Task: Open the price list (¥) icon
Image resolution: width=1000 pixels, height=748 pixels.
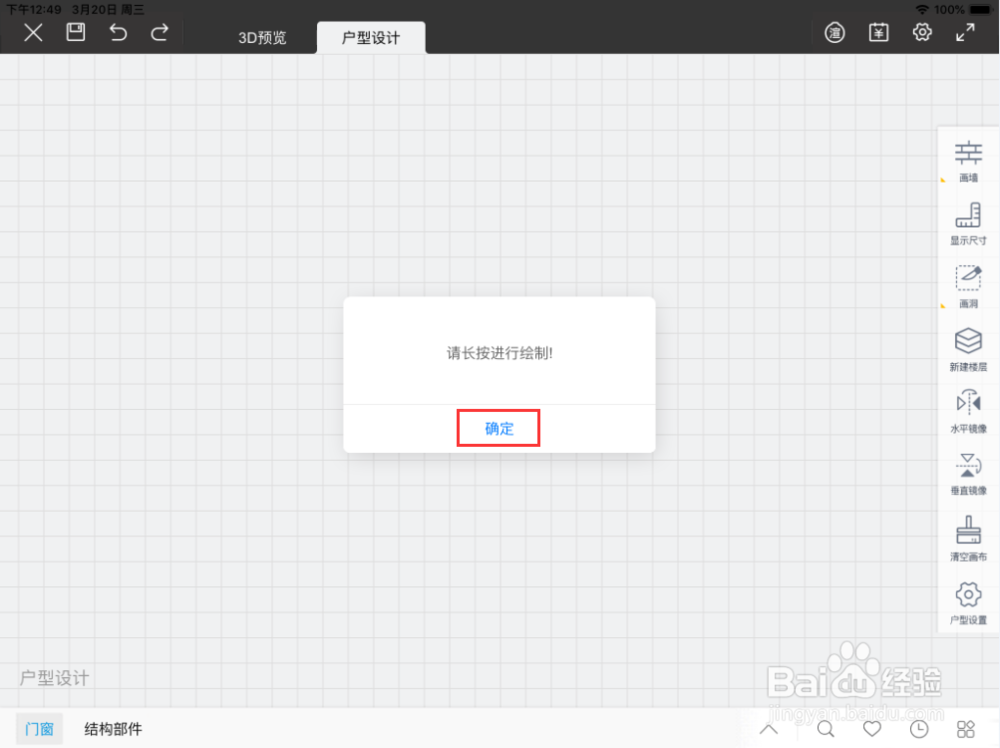Action: tap(879, 33)
